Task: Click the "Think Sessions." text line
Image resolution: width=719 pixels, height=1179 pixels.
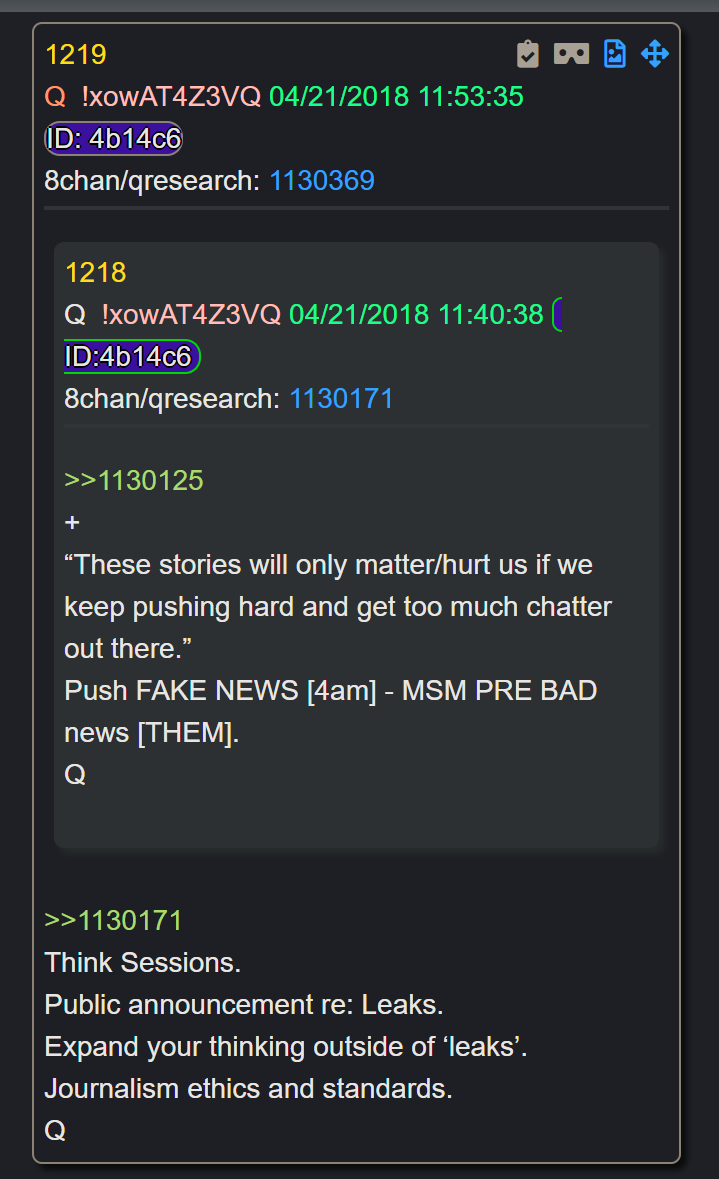Action: [x=143, y=962]
